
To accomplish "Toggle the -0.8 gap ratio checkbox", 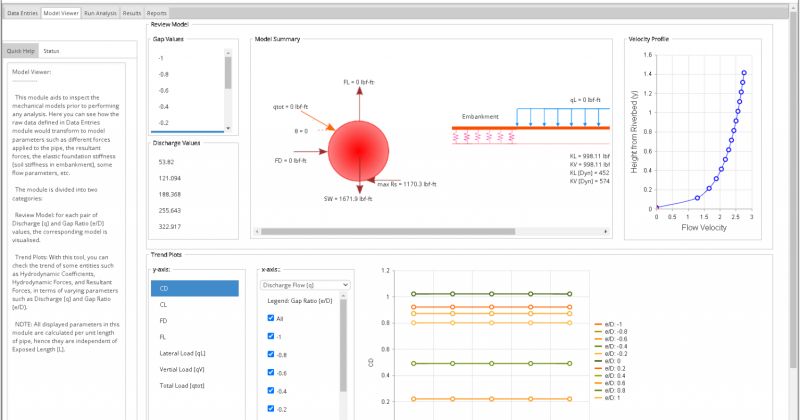I will [271, 354].
